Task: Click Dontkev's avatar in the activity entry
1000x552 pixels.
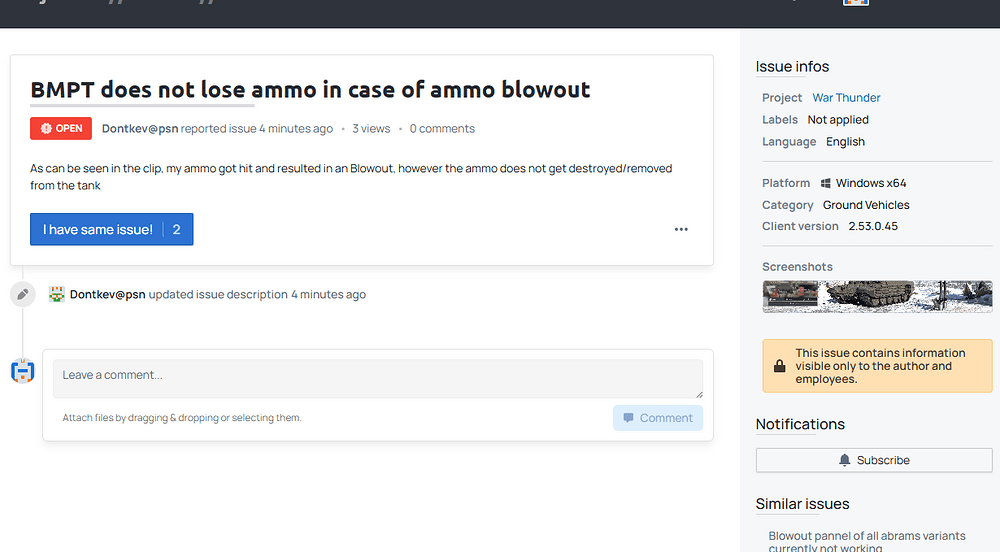Action: (x=57, y=294)
